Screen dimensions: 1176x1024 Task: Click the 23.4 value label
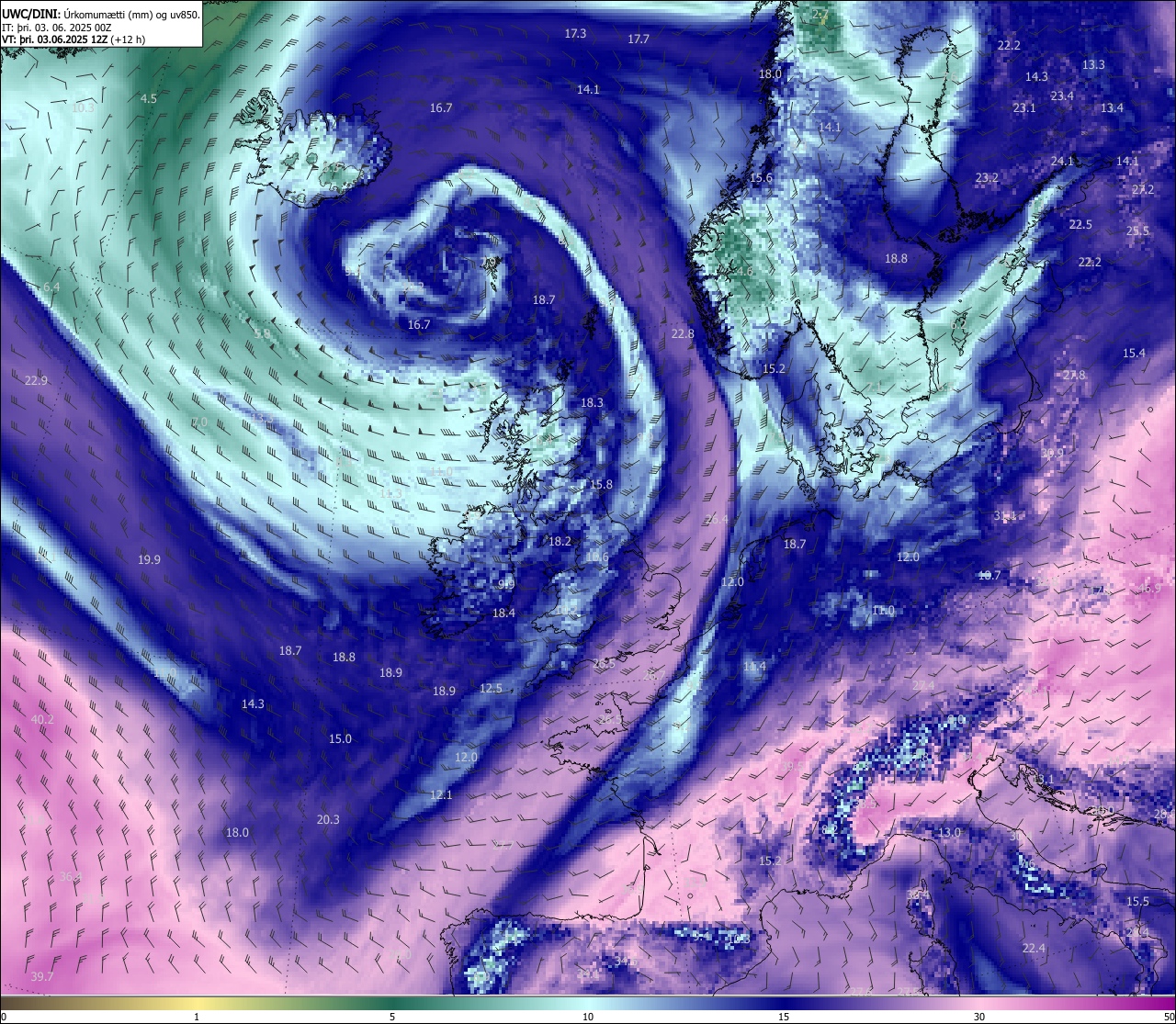tap(1062, 96)
